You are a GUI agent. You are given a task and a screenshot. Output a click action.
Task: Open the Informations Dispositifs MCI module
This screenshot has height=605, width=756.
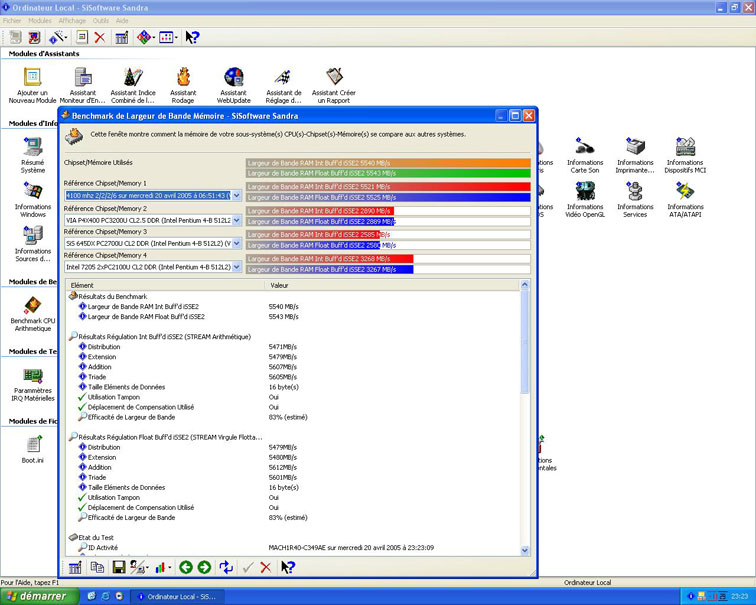pos(685,155)
